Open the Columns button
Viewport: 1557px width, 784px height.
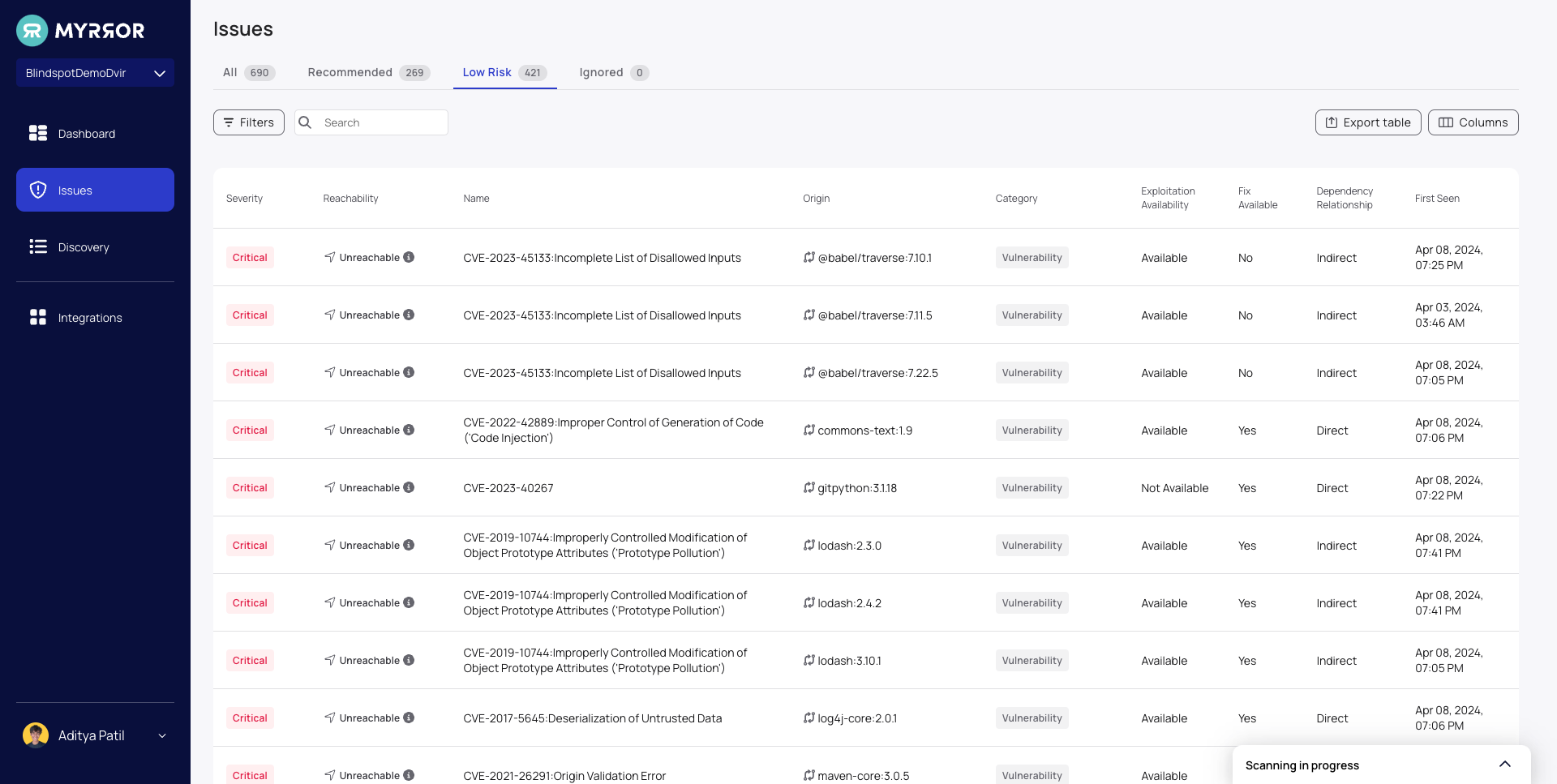point(1473,122)
